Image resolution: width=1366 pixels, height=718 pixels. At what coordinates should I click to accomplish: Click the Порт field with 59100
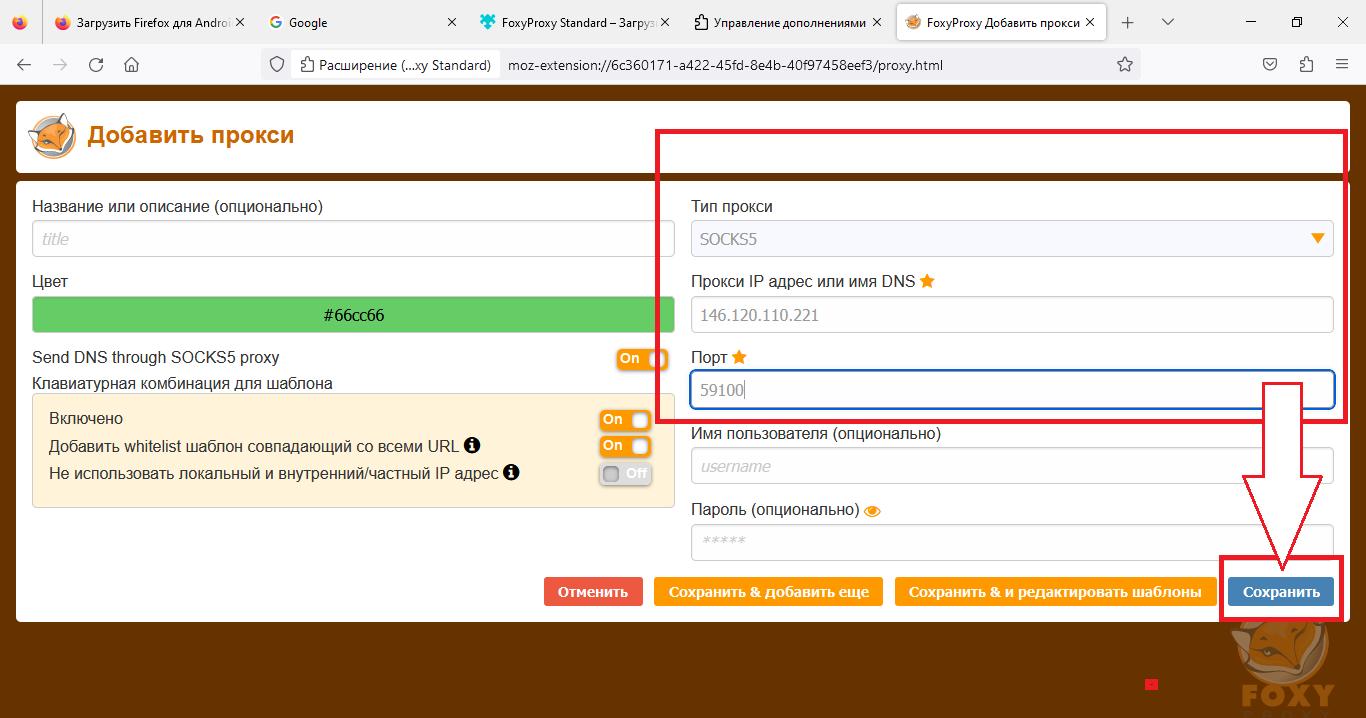[x=1012, y=390]
